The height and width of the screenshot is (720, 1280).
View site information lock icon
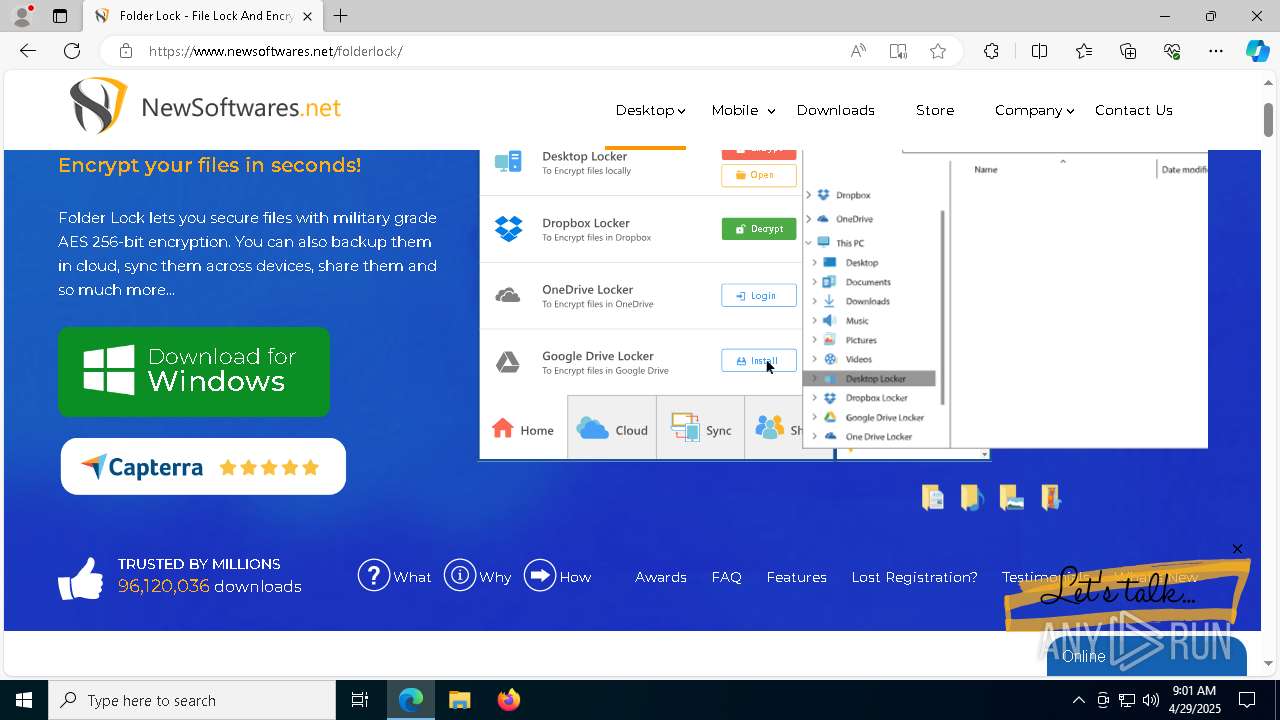click(125, 51)
